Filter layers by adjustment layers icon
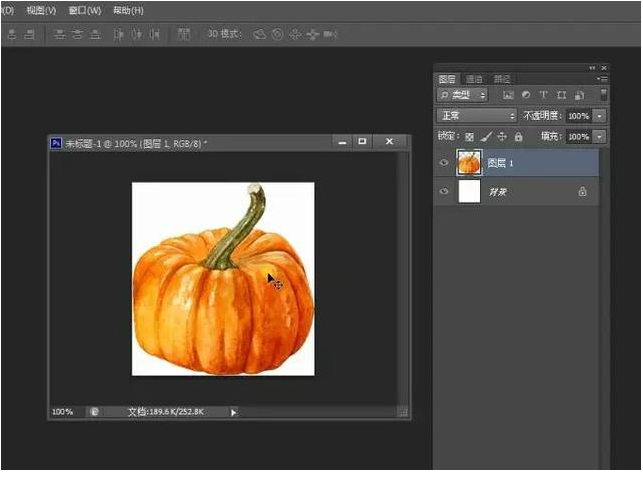This screenshot has width=643, height=479. coord(526,95)
